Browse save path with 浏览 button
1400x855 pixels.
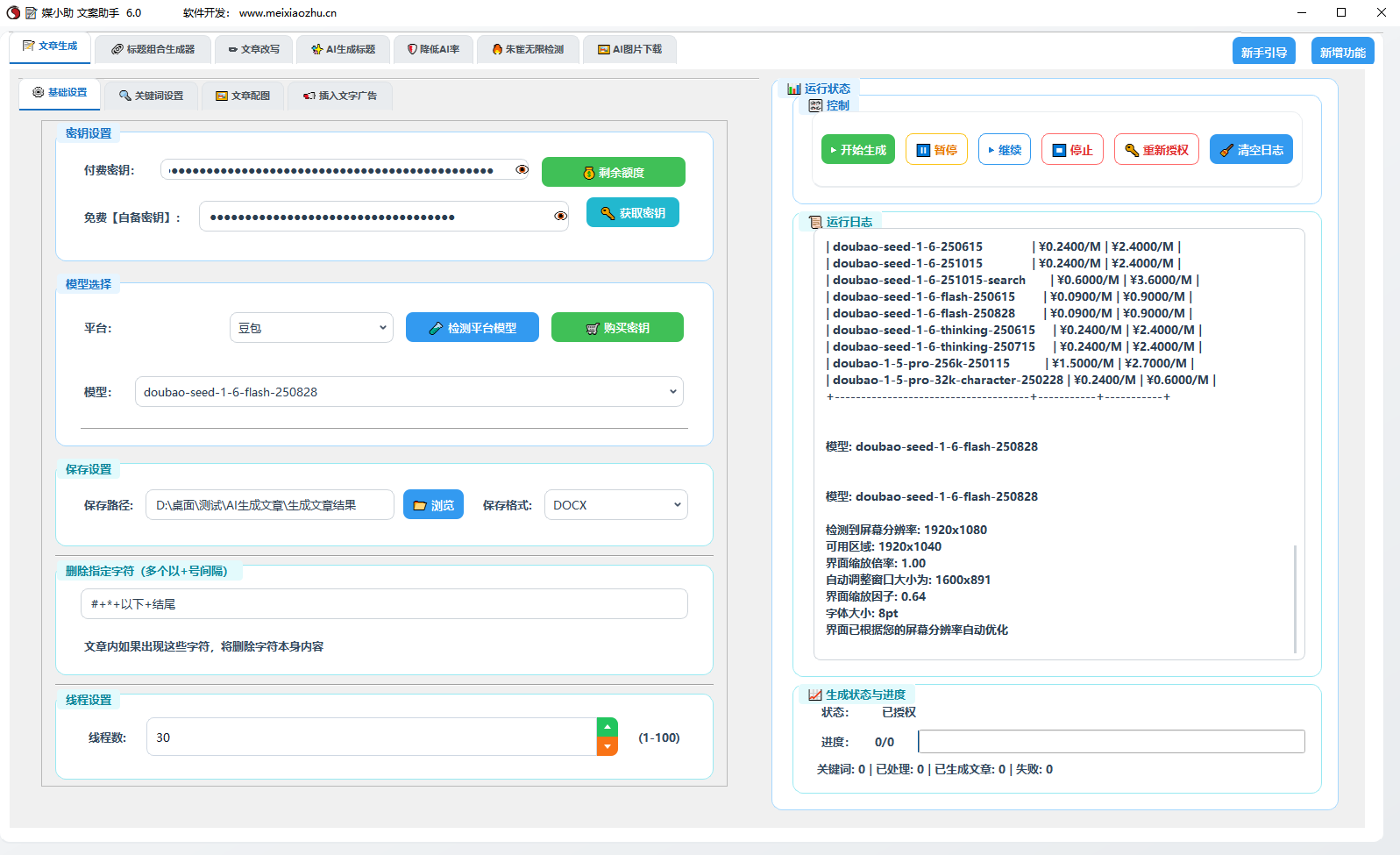433,505
